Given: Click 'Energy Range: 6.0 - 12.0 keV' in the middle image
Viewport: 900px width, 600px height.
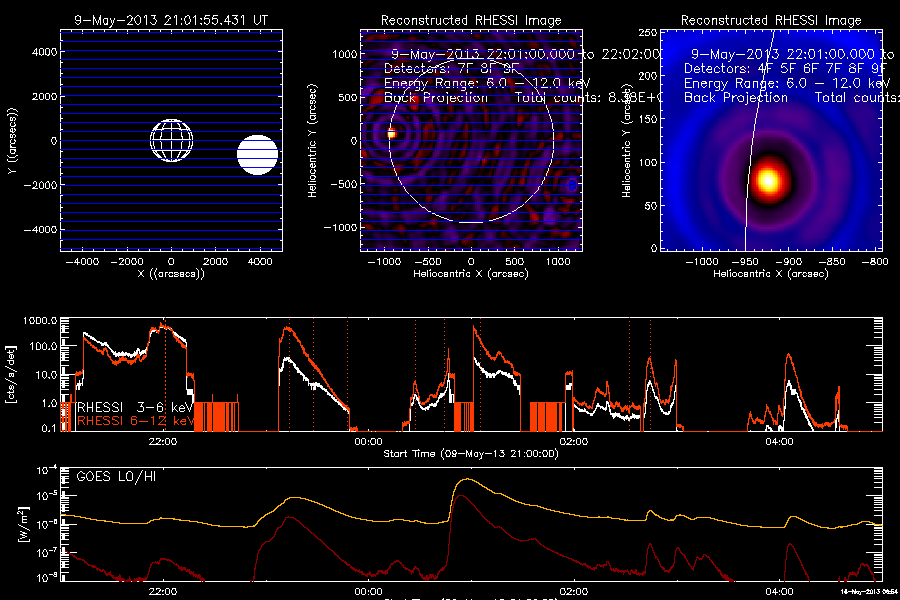Looking at the screenshot, I should point(487,83).
